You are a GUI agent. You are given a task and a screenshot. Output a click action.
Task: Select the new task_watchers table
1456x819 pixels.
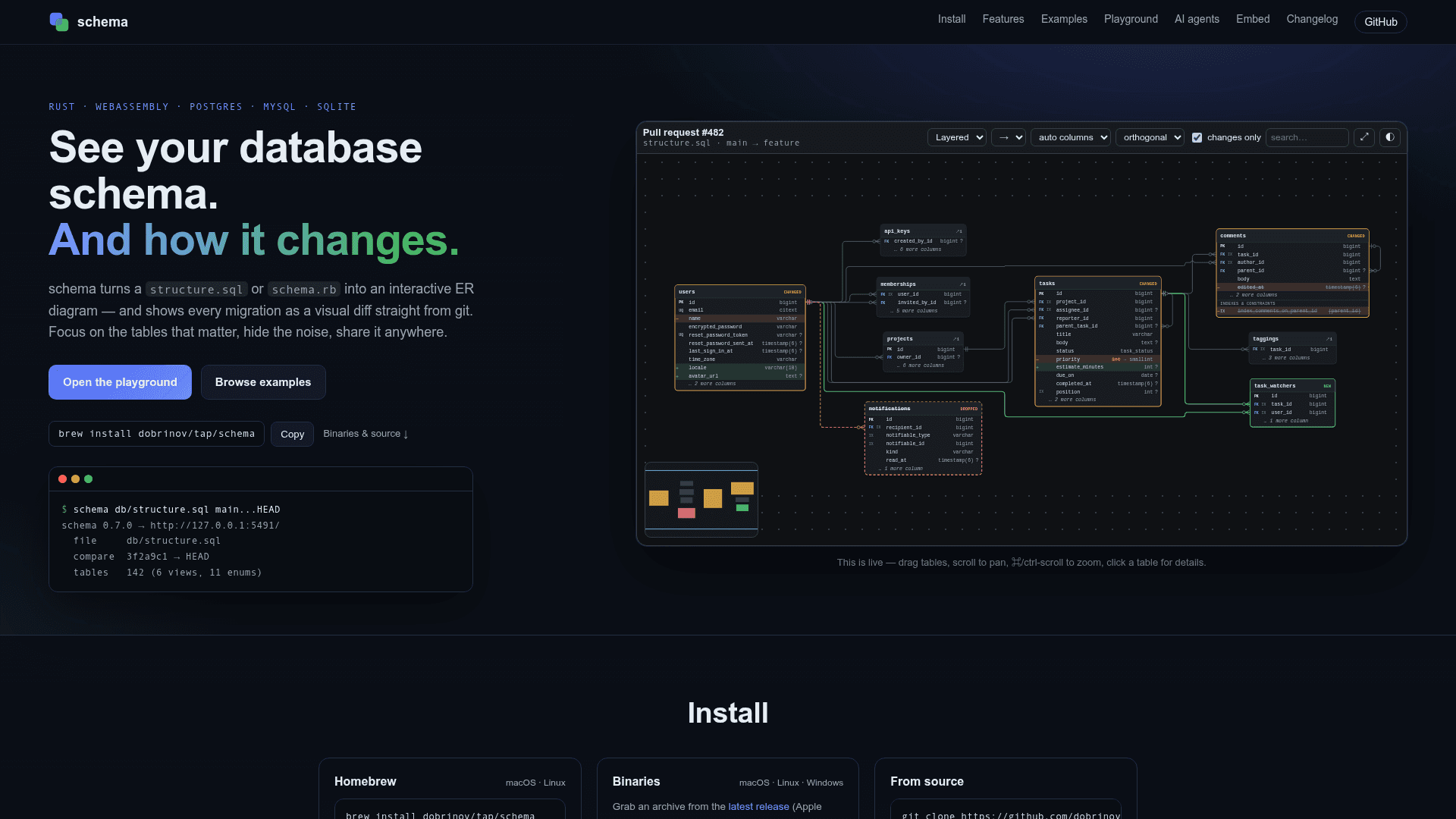[x=1293, y=403]
